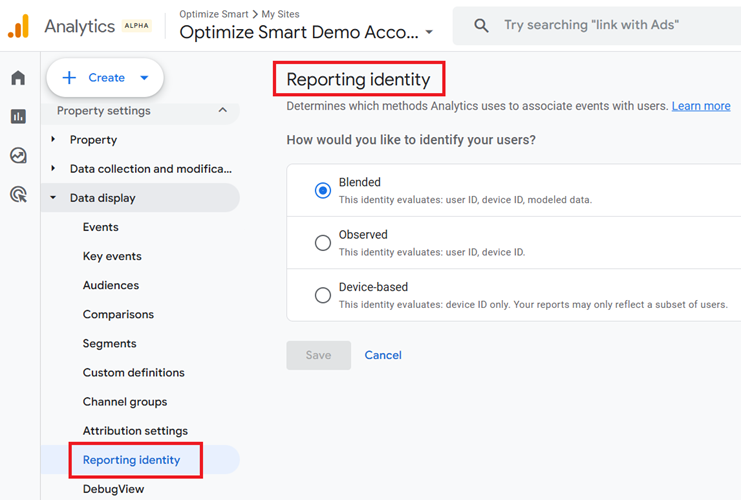This screenshot has height=500, width=741.
Task: Click Data collection and modification label
Action: click(151, 169)
